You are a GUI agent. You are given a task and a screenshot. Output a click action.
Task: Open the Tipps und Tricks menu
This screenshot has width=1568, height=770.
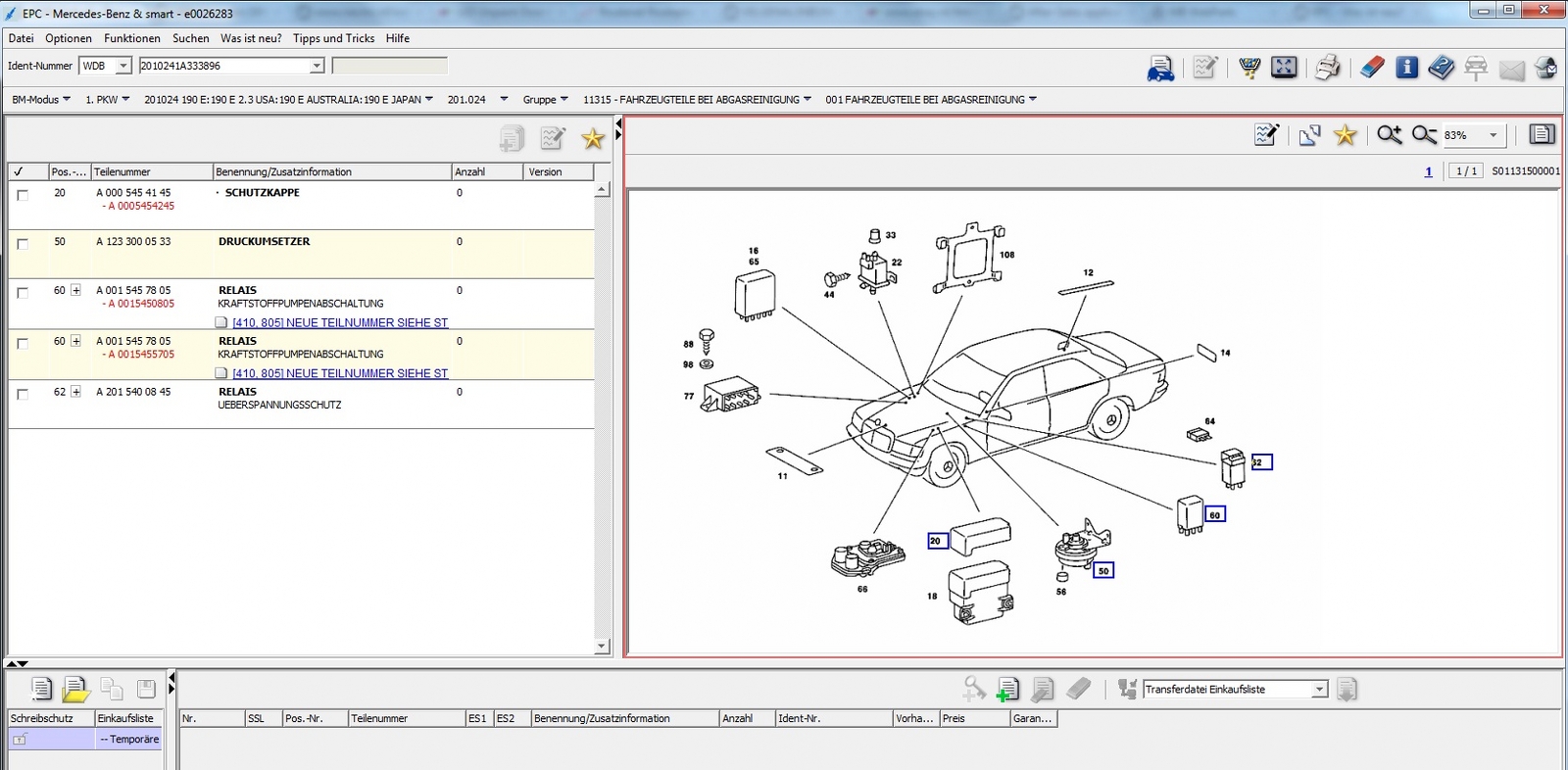[333, 38]
